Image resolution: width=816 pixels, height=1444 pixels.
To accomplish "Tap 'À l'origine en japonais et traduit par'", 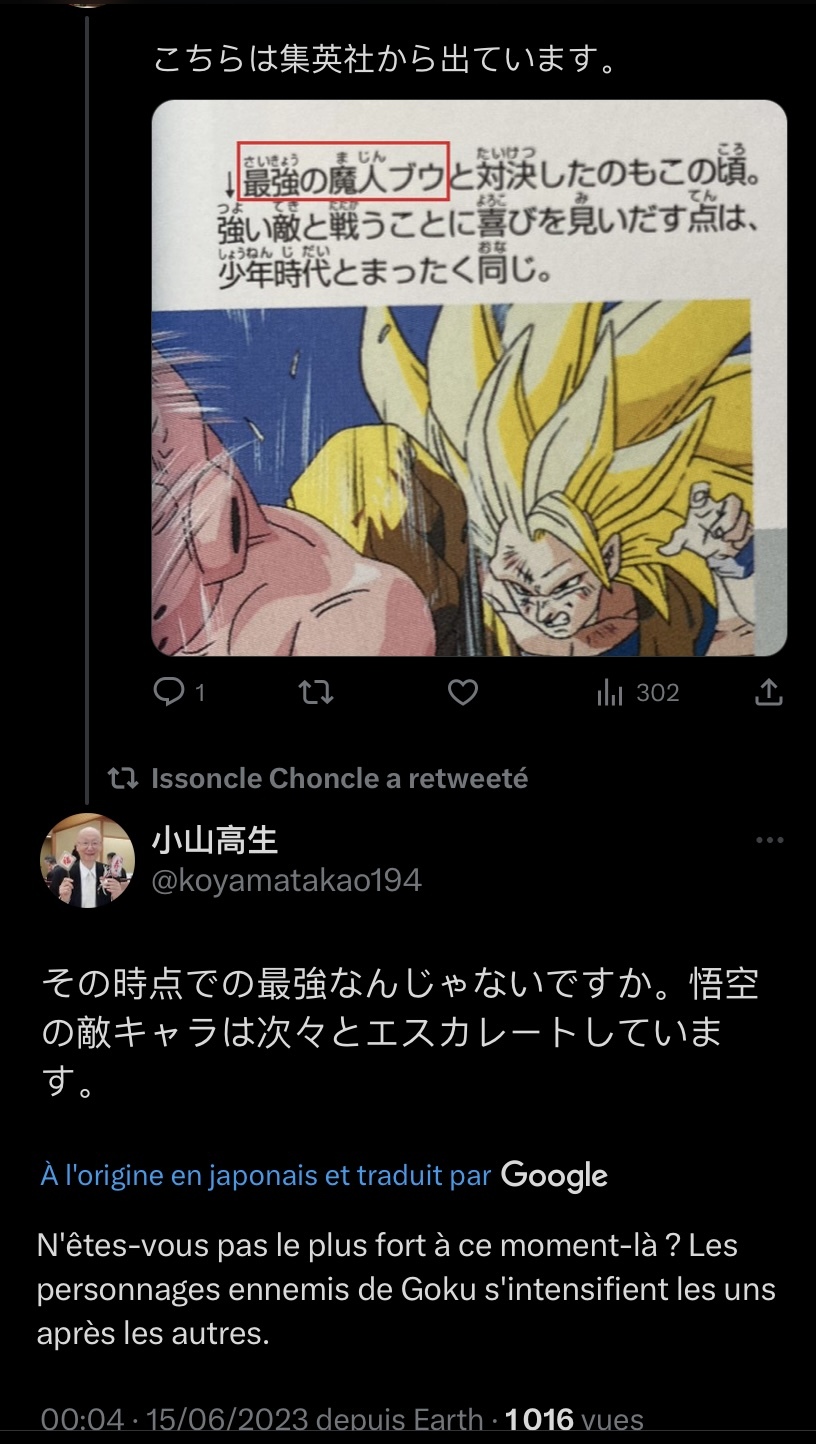I will coord(266,1175).
